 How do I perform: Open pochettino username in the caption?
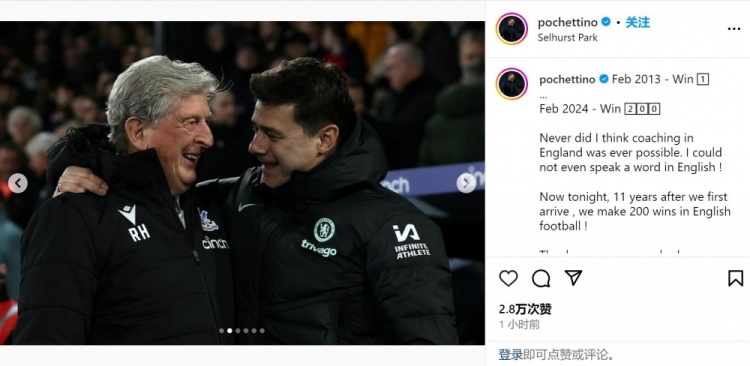(569, 79)
